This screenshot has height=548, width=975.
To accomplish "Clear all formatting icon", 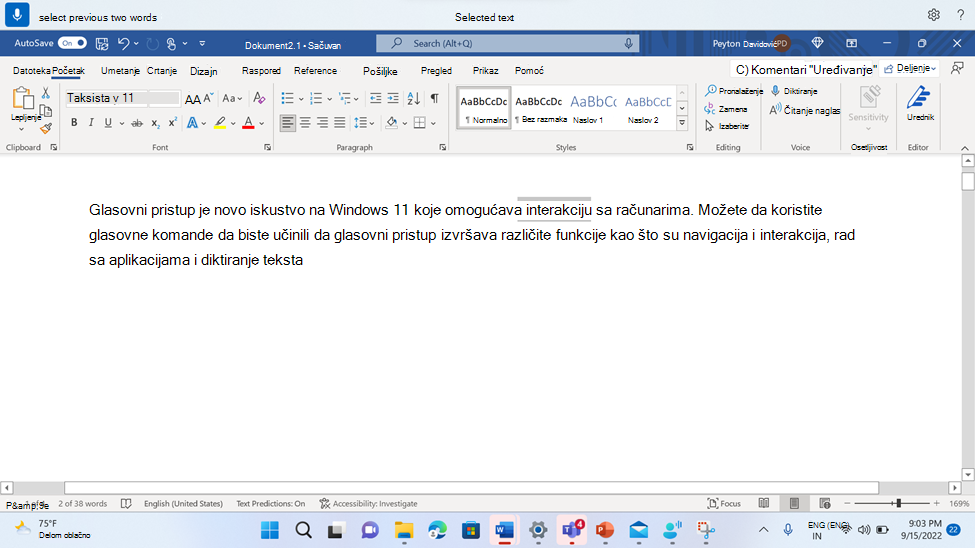I will click(x=259, y=98).
